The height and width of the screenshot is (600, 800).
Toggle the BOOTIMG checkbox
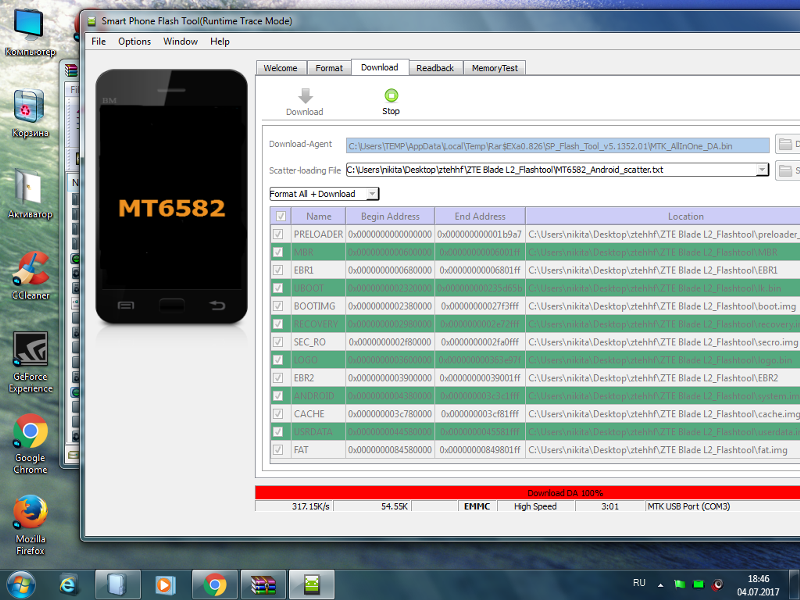point(278,306)
